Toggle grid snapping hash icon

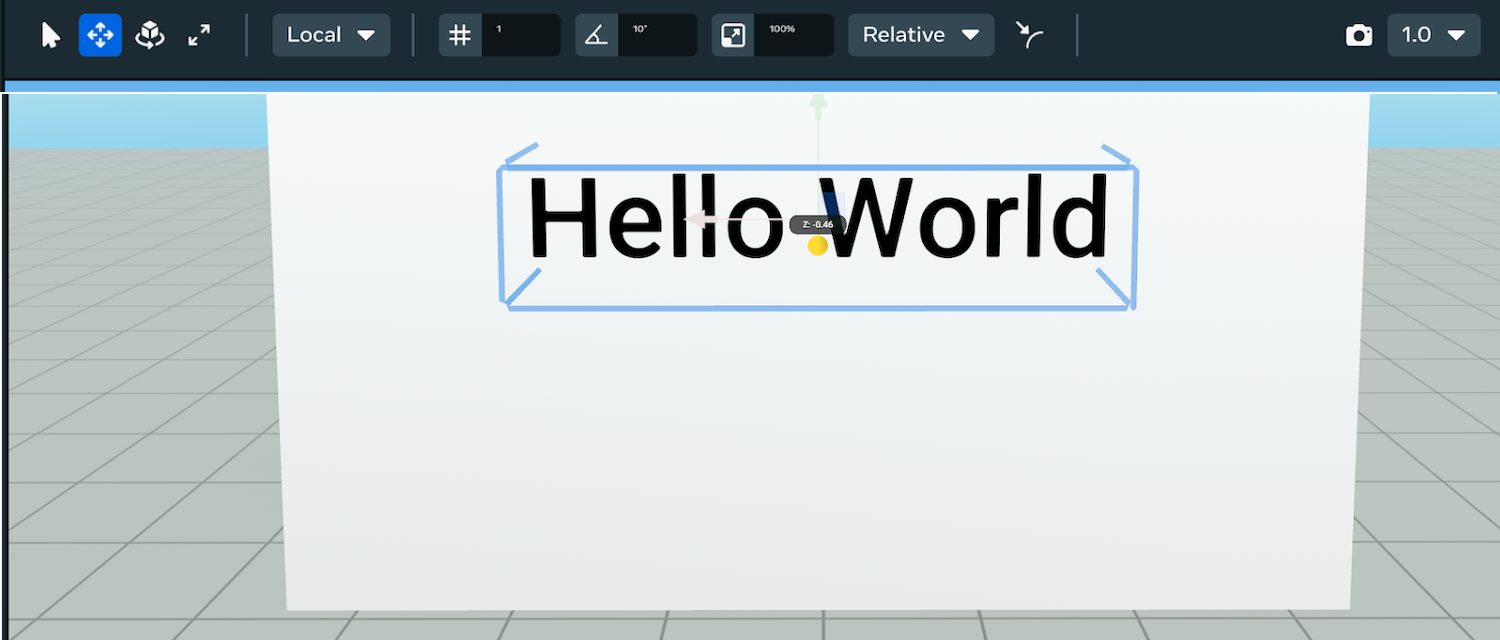click(460, 35)
